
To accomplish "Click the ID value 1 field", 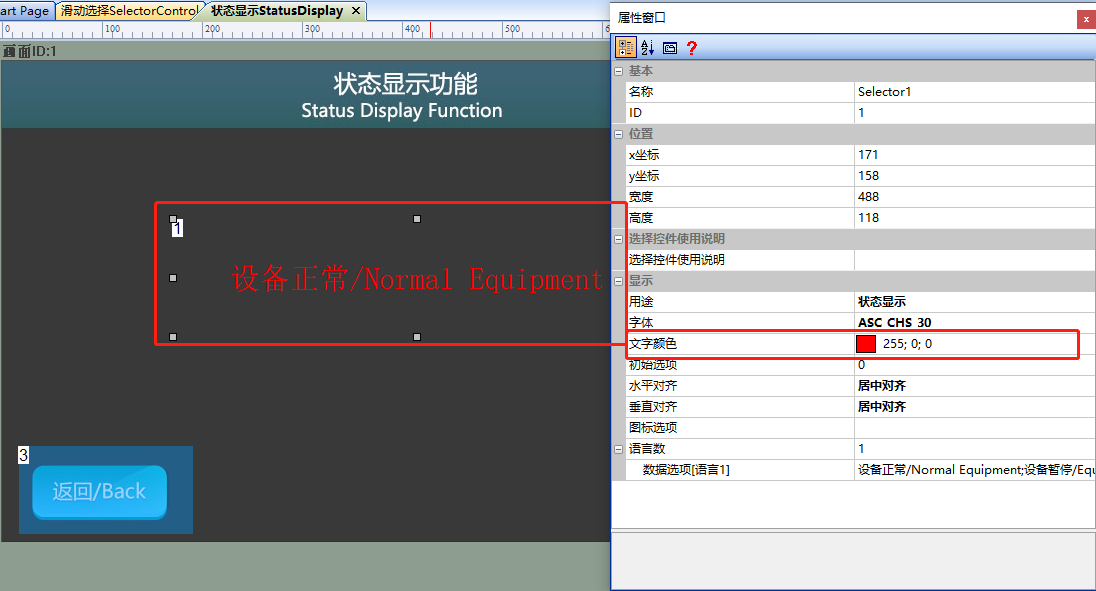I will click(974, 113).
